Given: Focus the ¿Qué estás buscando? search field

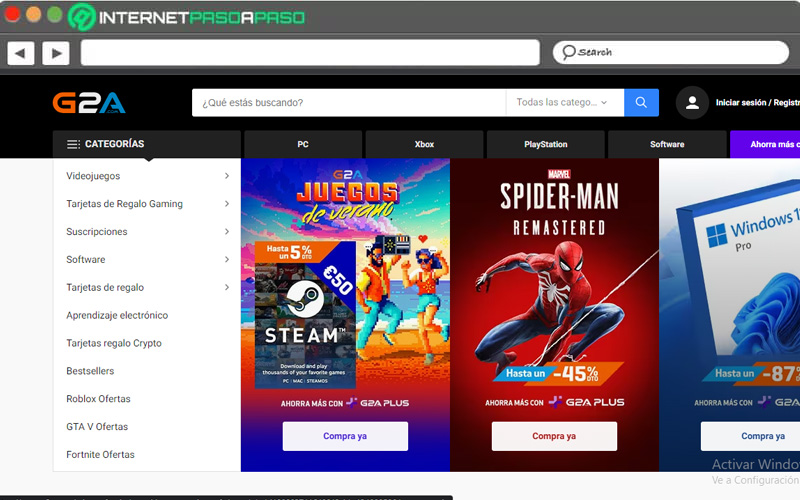Looking at the screenshot, I should coord(349,103).
